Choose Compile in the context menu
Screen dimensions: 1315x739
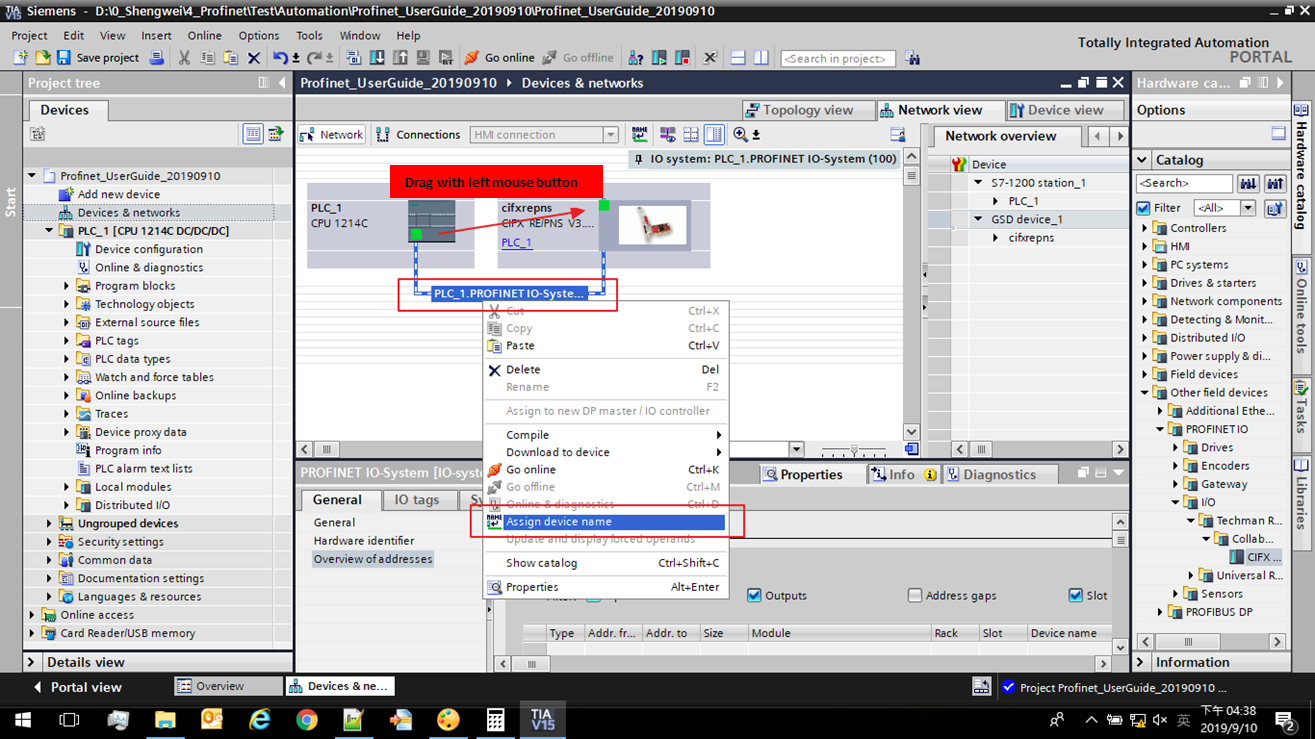click(x=605, y=435)
